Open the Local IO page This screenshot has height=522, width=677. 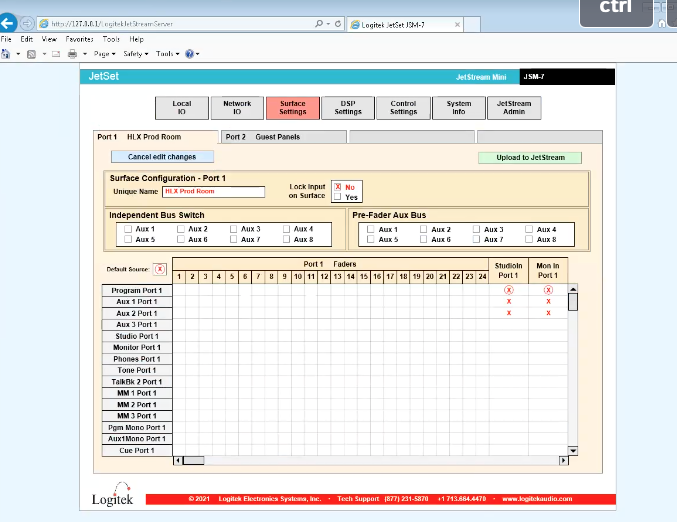click(x=182, y=108)
